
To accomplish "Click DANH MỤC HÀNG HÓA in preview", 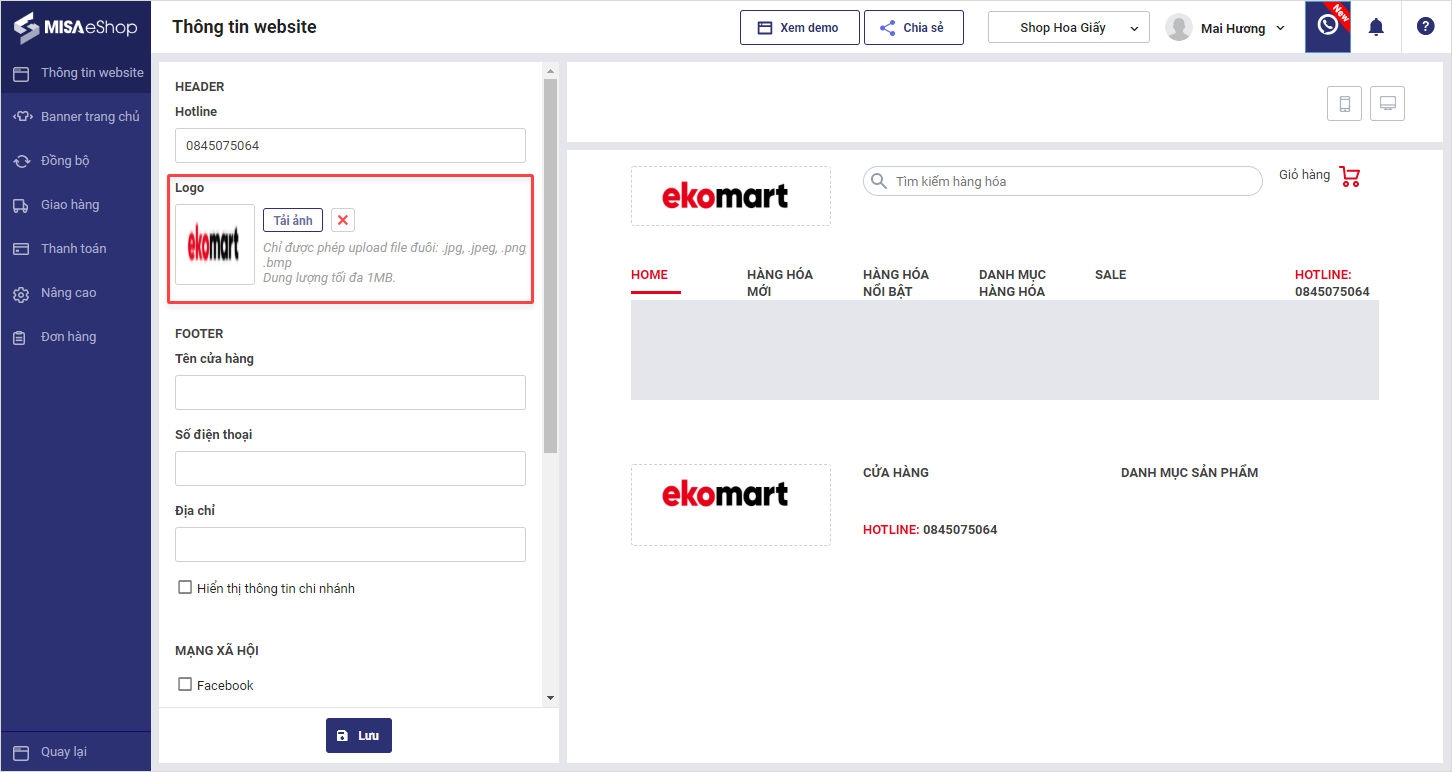I will click(x=1012, y=283).
